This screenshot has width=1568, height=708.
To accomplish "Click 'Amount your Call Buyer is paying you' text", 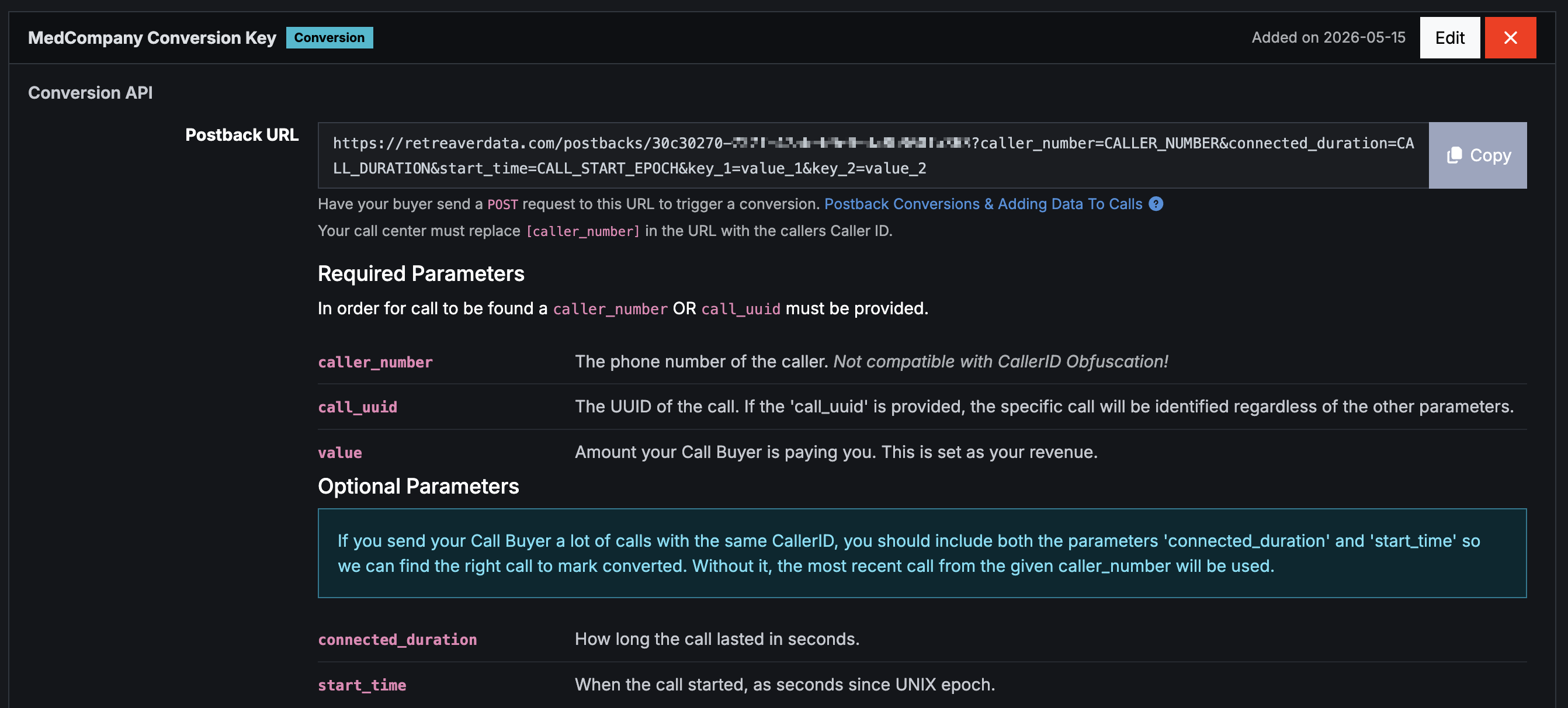I will [836, 452].
